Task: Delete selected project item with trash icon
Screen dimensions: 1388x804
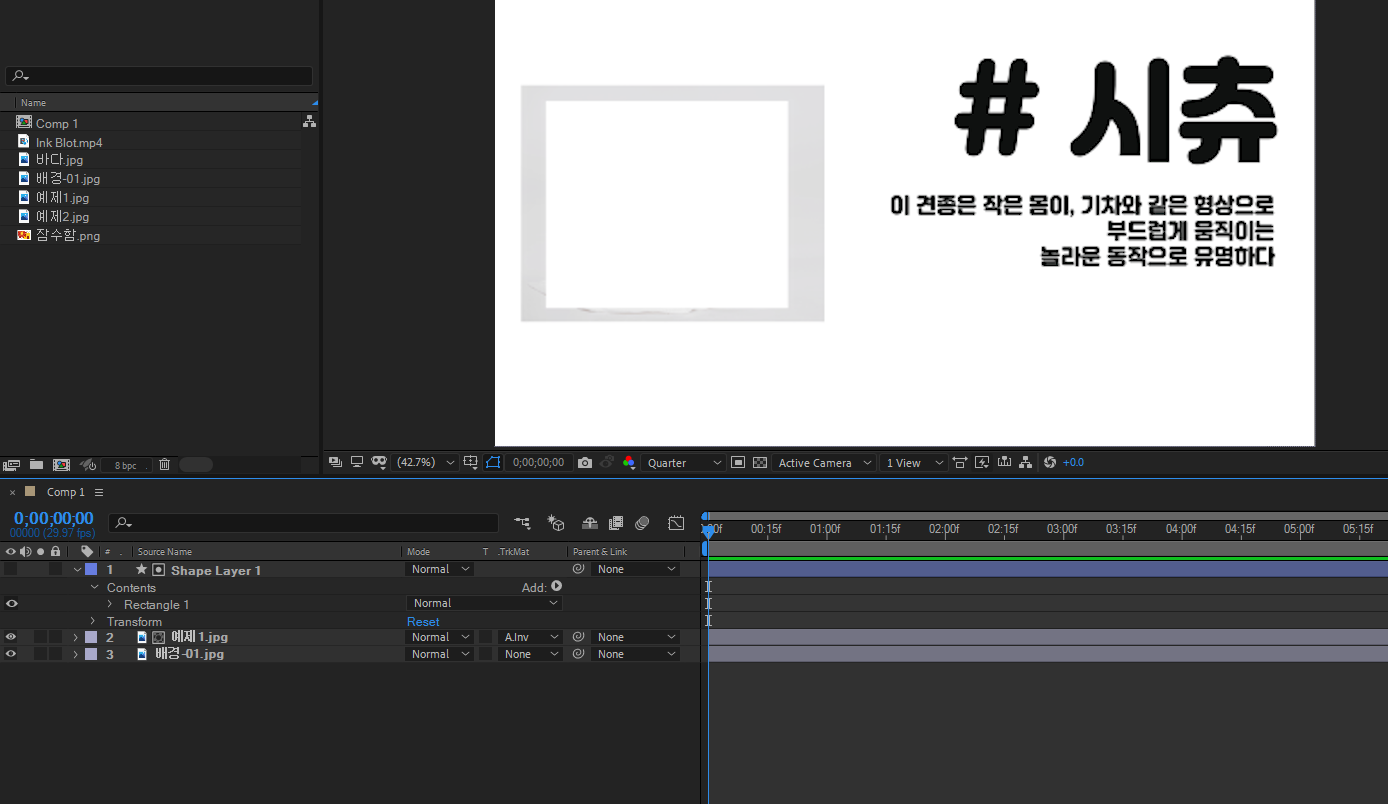Action: [165, 465]
